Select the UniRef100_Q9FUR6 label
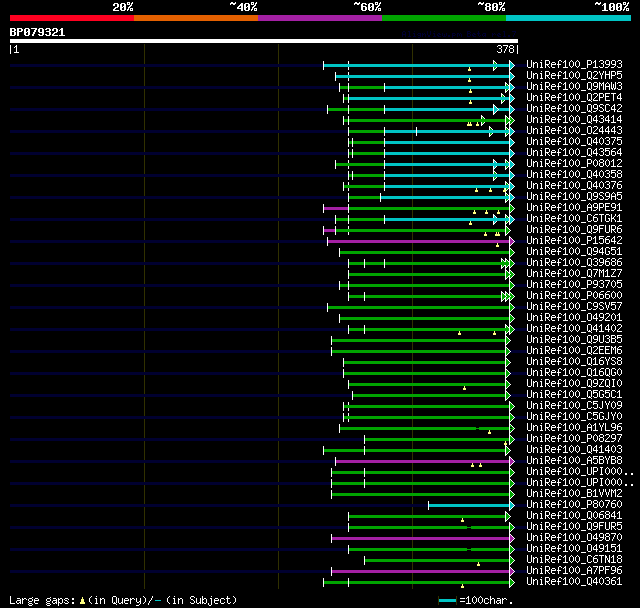This screenshot has width=640, height=608. click(574, 230)
